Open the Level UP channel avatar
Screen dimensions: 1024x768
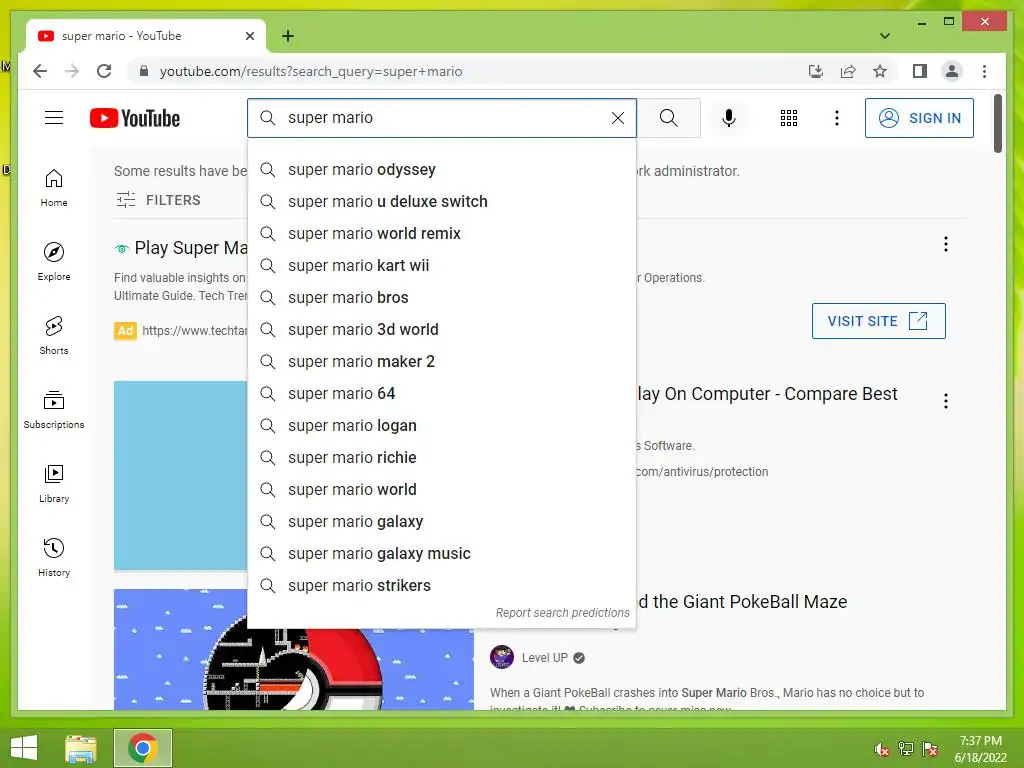tap(502, 657)
